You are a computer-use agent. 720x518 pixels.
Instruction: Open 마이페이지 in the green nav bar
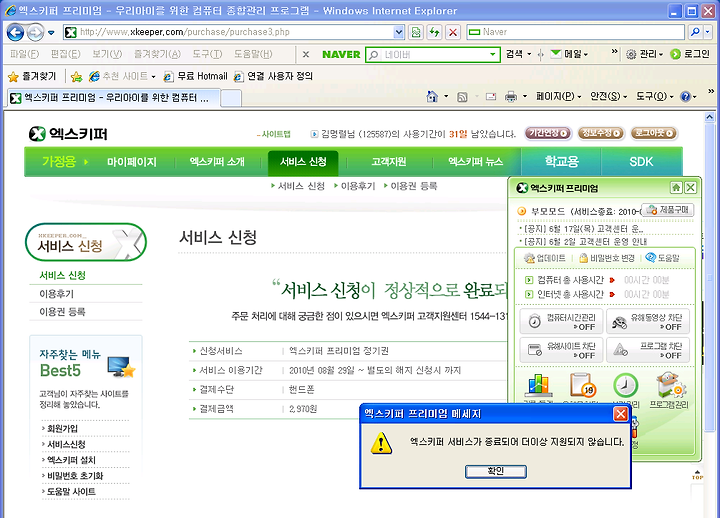coord(132,162)
